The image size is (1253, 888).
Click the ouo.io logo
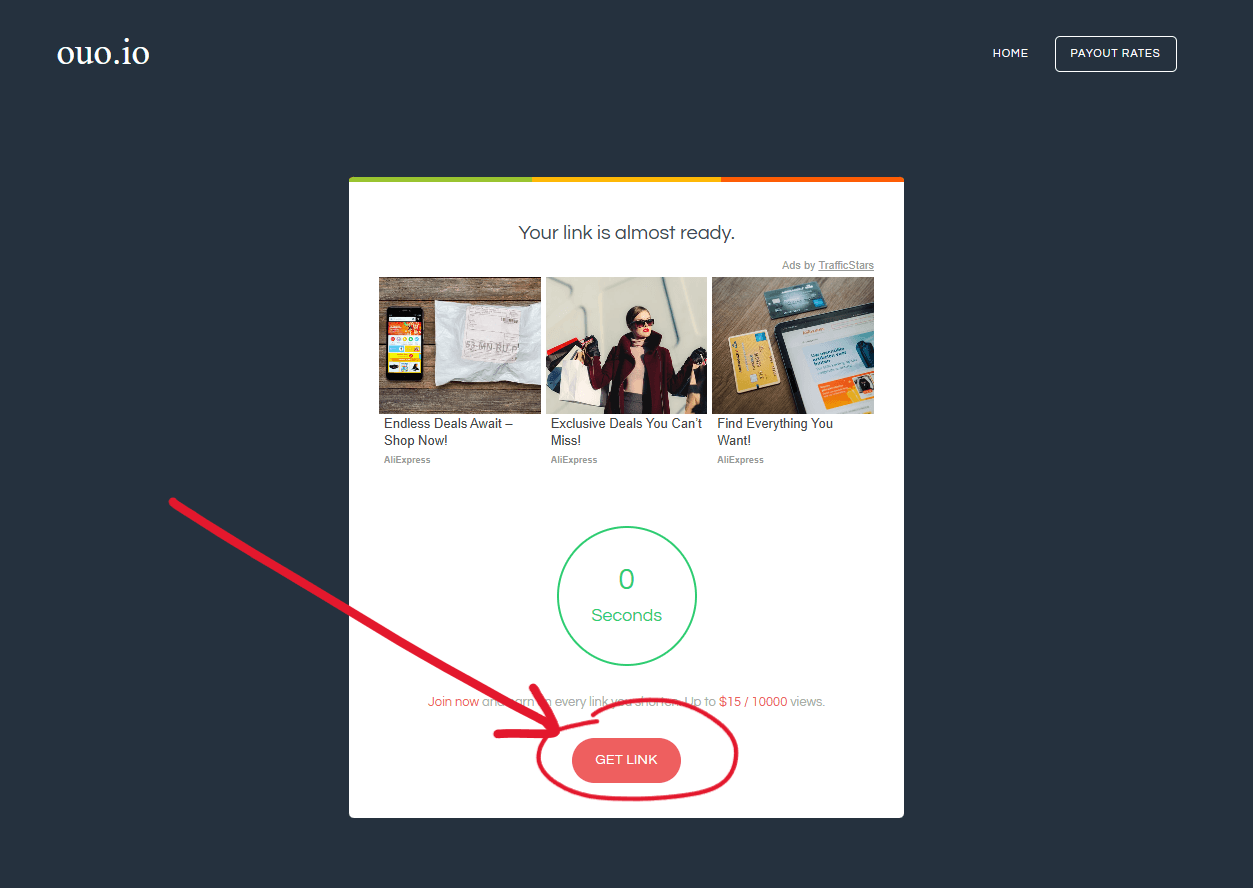click(103, 52)
